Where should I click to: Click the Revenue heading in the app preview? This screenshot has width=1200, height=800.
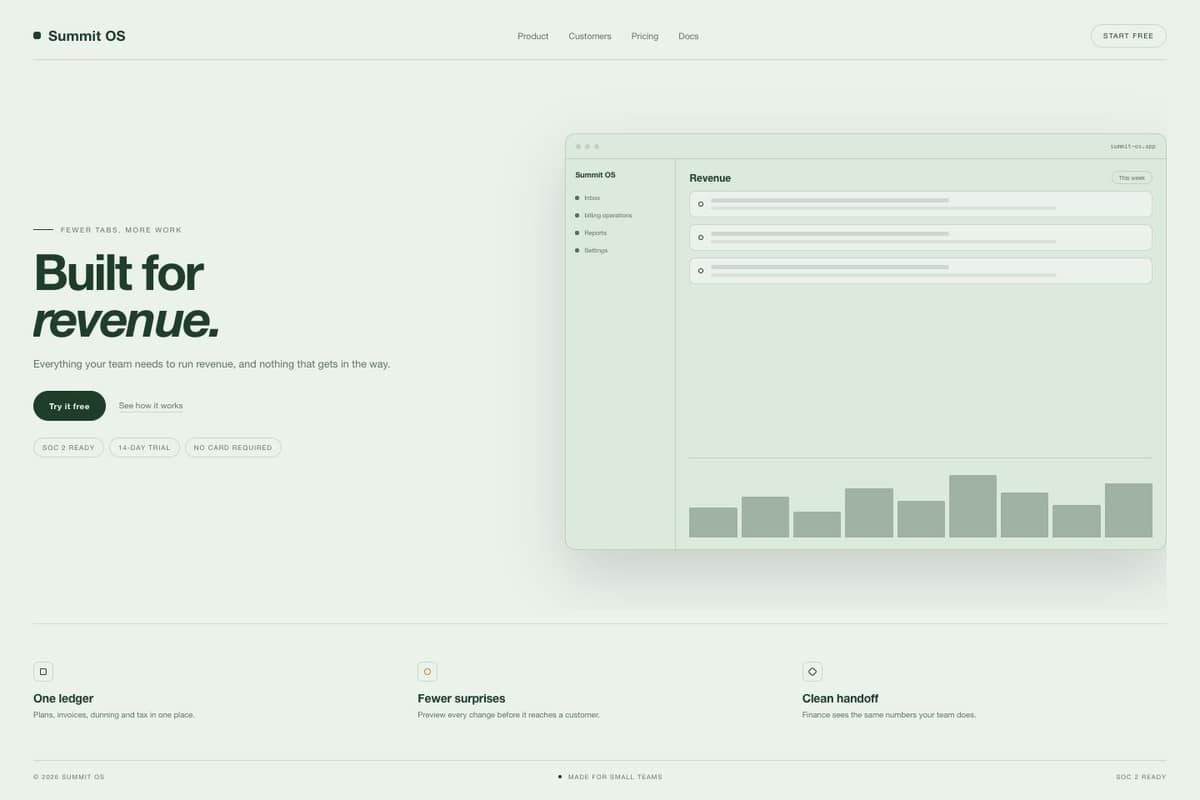point(710,178)
